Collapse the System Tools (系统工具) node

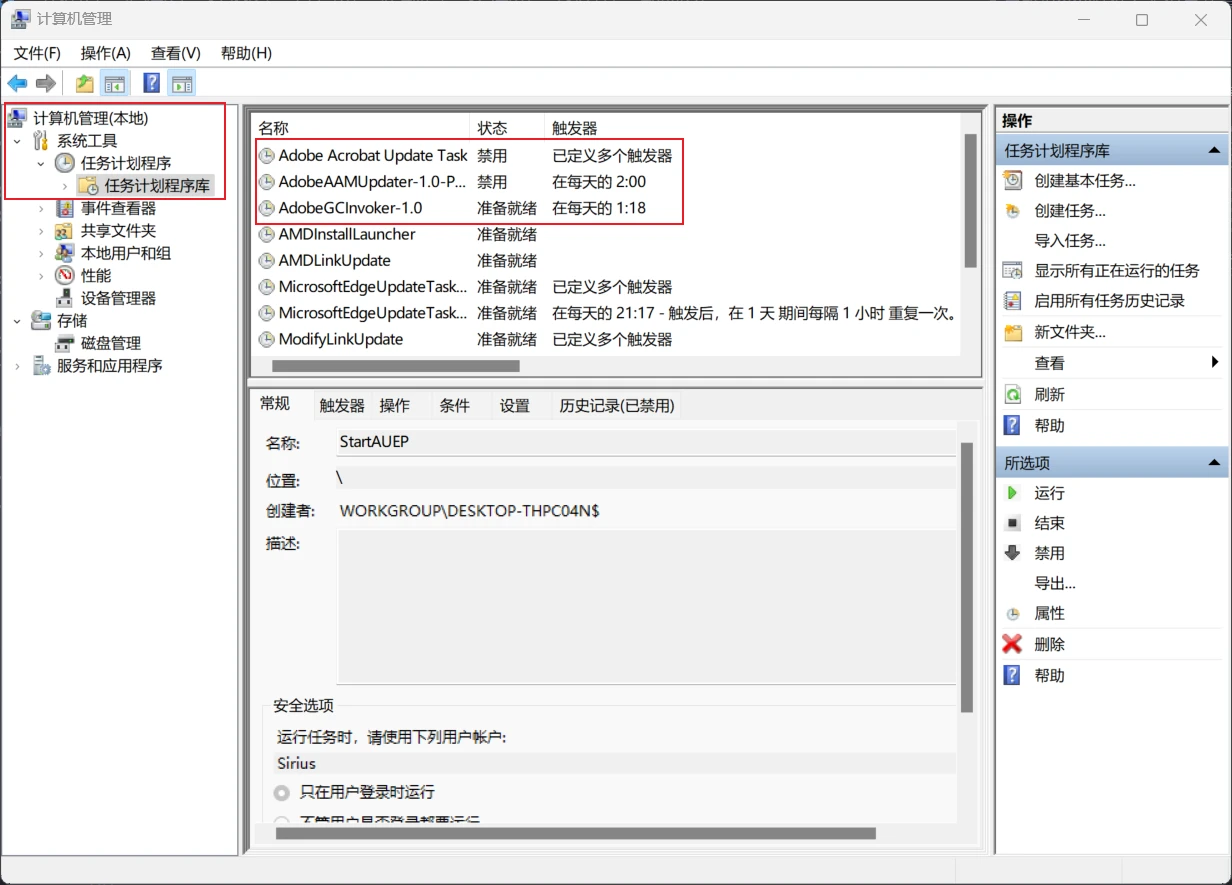tap(17, 141)
